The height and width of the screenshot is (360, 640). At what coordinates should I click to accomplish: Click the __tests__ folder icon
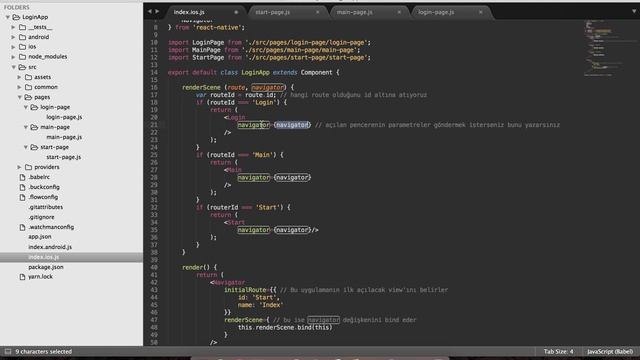(x=22, y=27)
